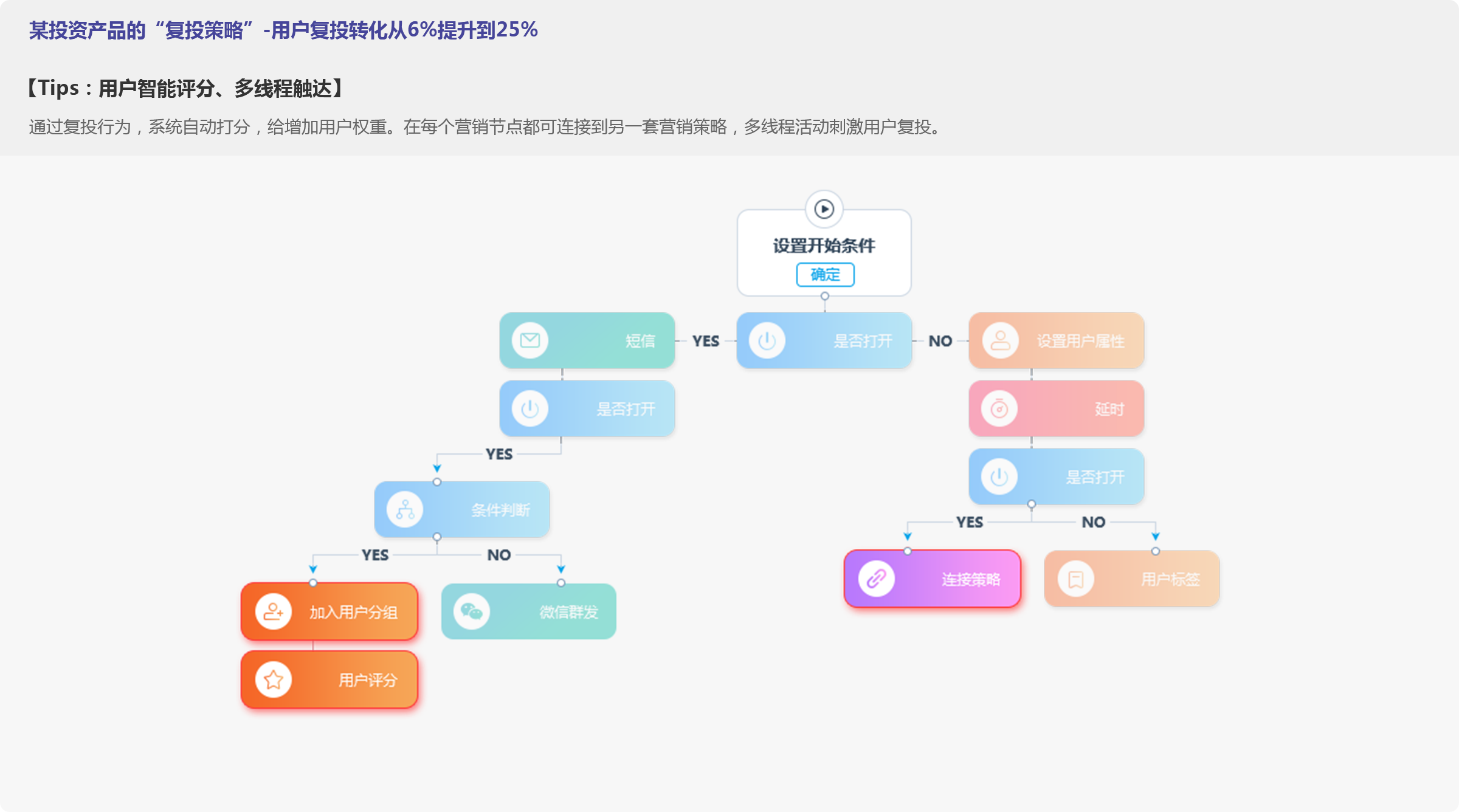1459x812 pixels.
Task: Click the page title about 复投策略
Action: pos(283,30)
